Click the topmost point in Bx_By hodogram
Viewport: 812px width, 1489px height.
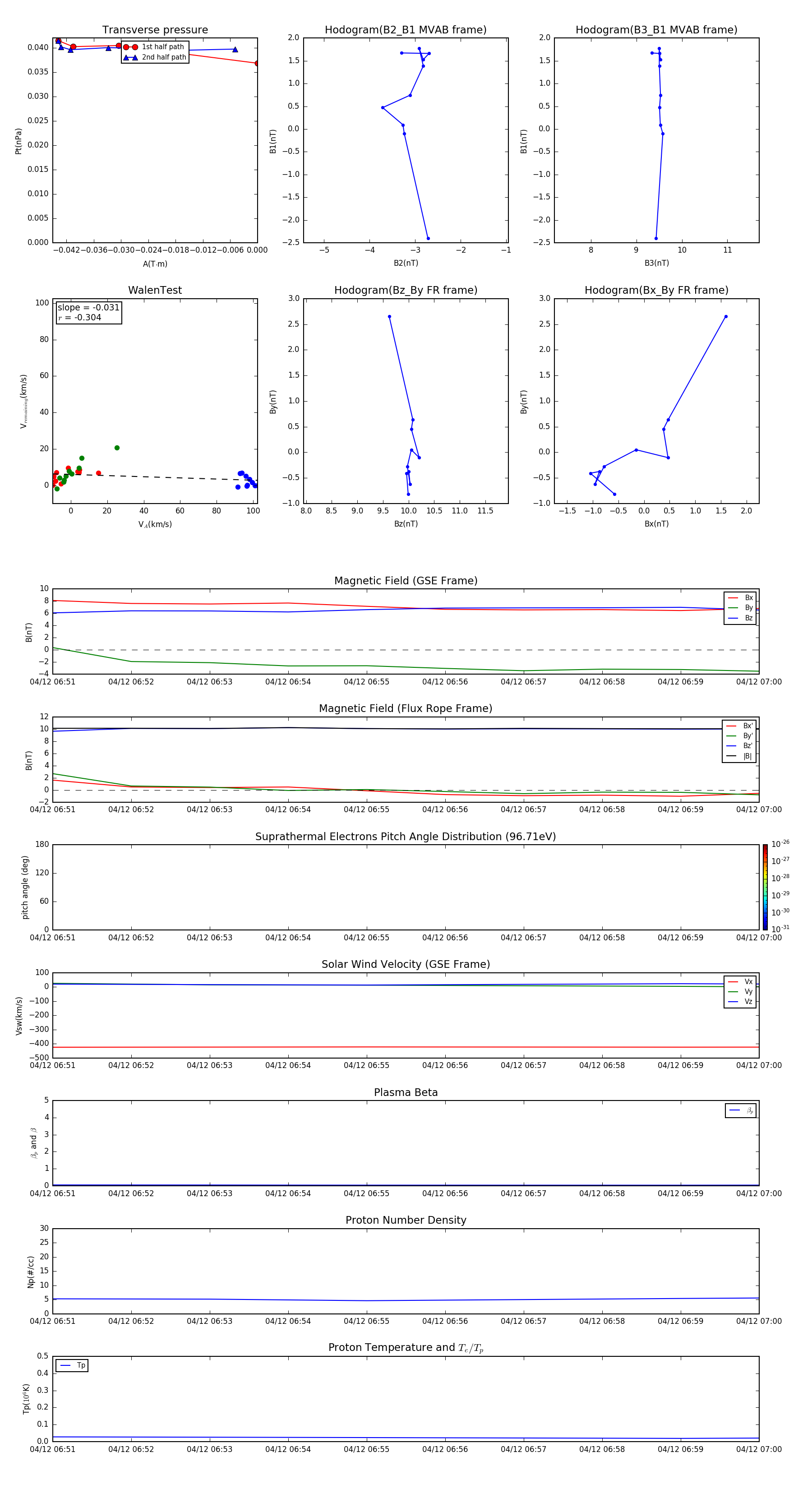726,317
